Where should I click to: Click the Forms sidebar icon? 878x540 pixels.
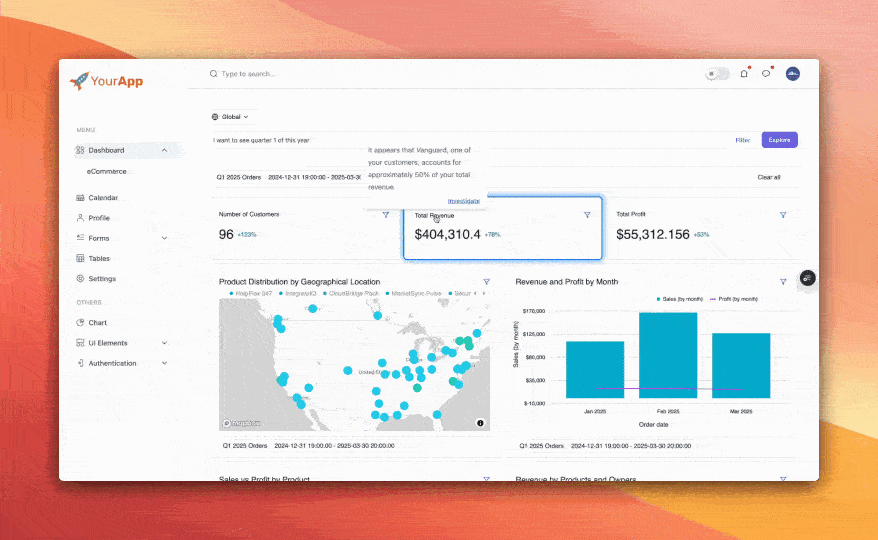click(x=80, y=238)
